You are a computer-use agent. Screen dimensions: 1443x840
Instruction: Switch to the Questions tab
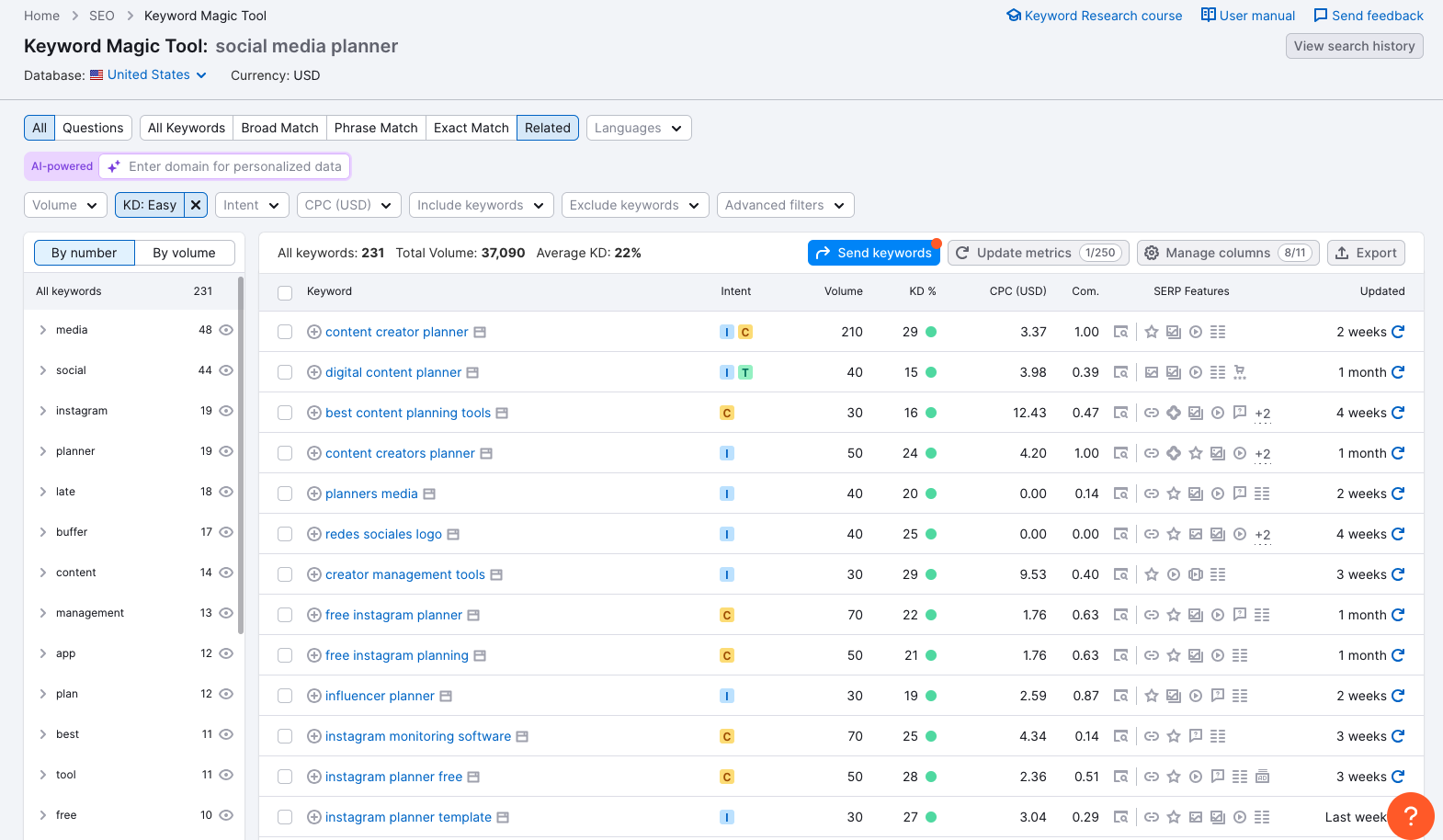point(93,128)
